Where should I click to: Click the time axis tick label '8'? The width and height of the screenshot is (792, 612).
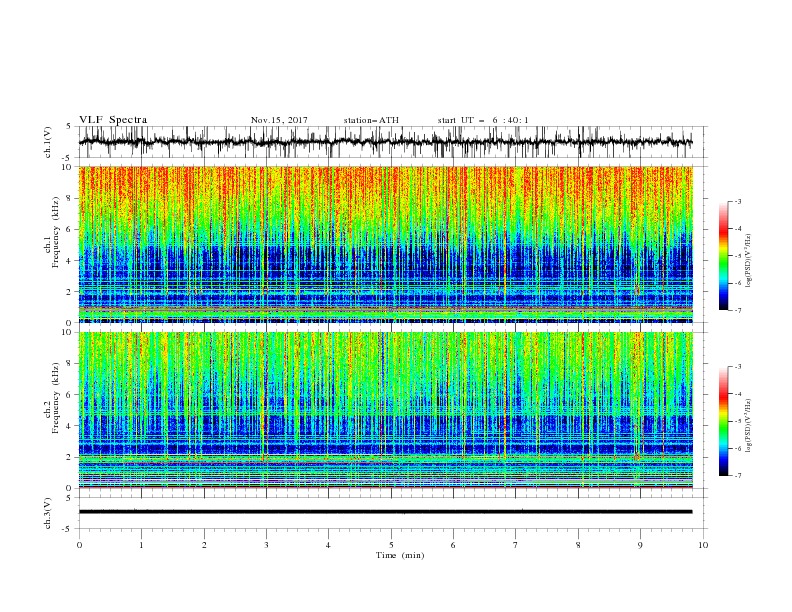click(x=578, y=545)
